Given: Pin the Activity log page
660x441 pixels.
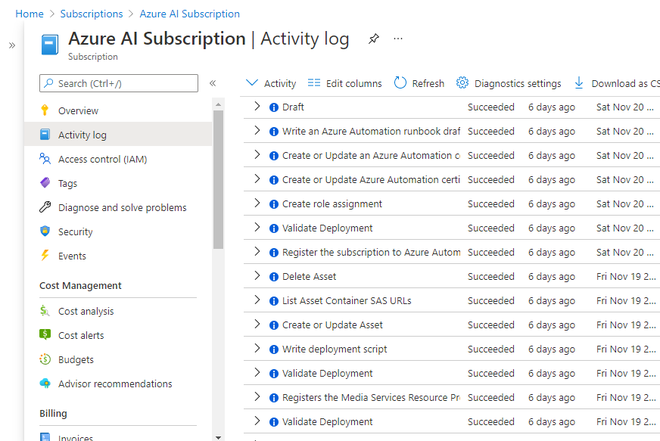Looking at the screenshot, I should (374, 39).
